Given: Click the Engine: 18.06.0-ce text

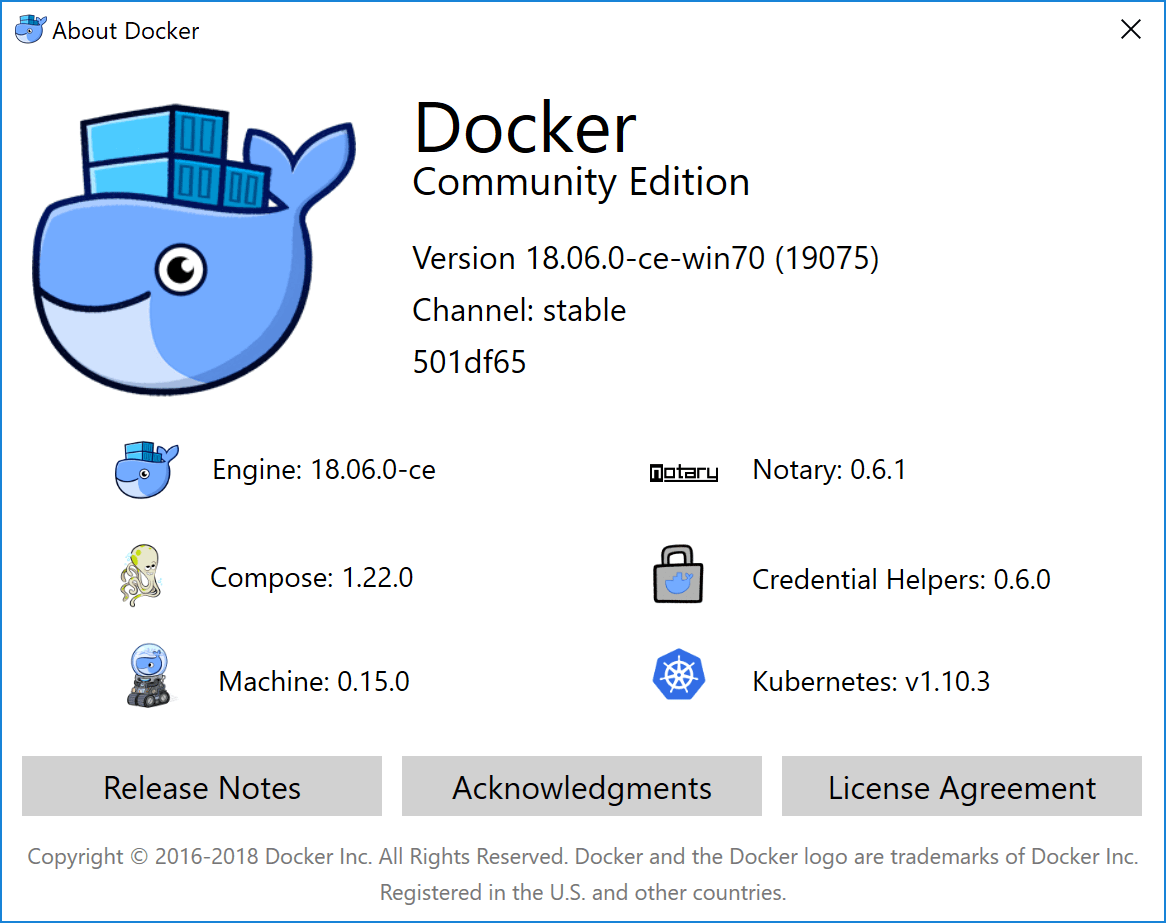Looking at the screenshot, I should pos(323,469).
